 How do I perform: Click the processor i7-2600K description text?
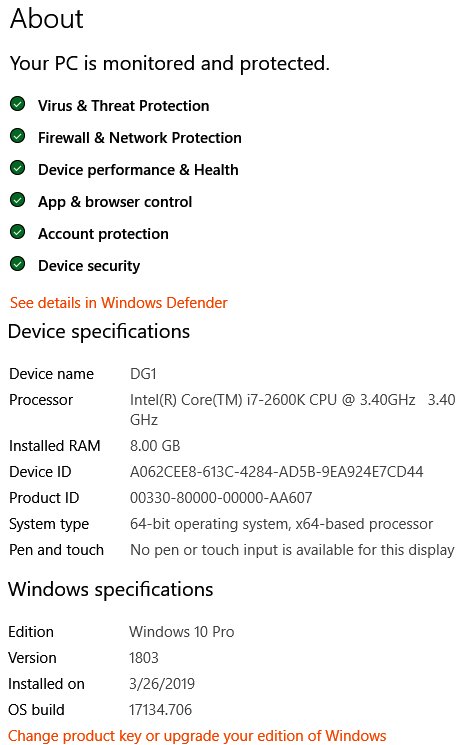(x=293, y=410)
